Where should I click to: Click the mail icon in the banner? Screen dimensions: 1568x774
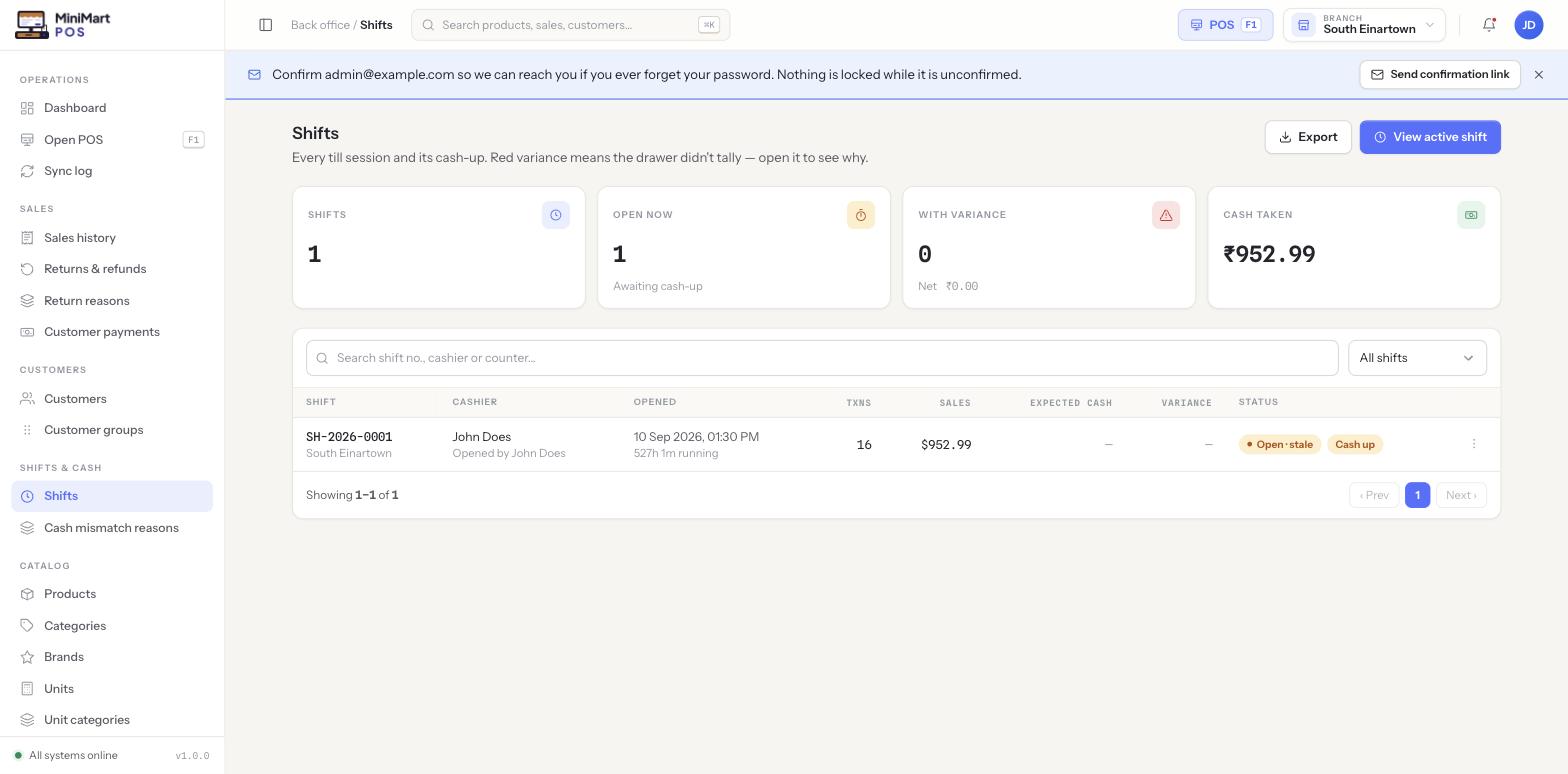click(254, 75)
